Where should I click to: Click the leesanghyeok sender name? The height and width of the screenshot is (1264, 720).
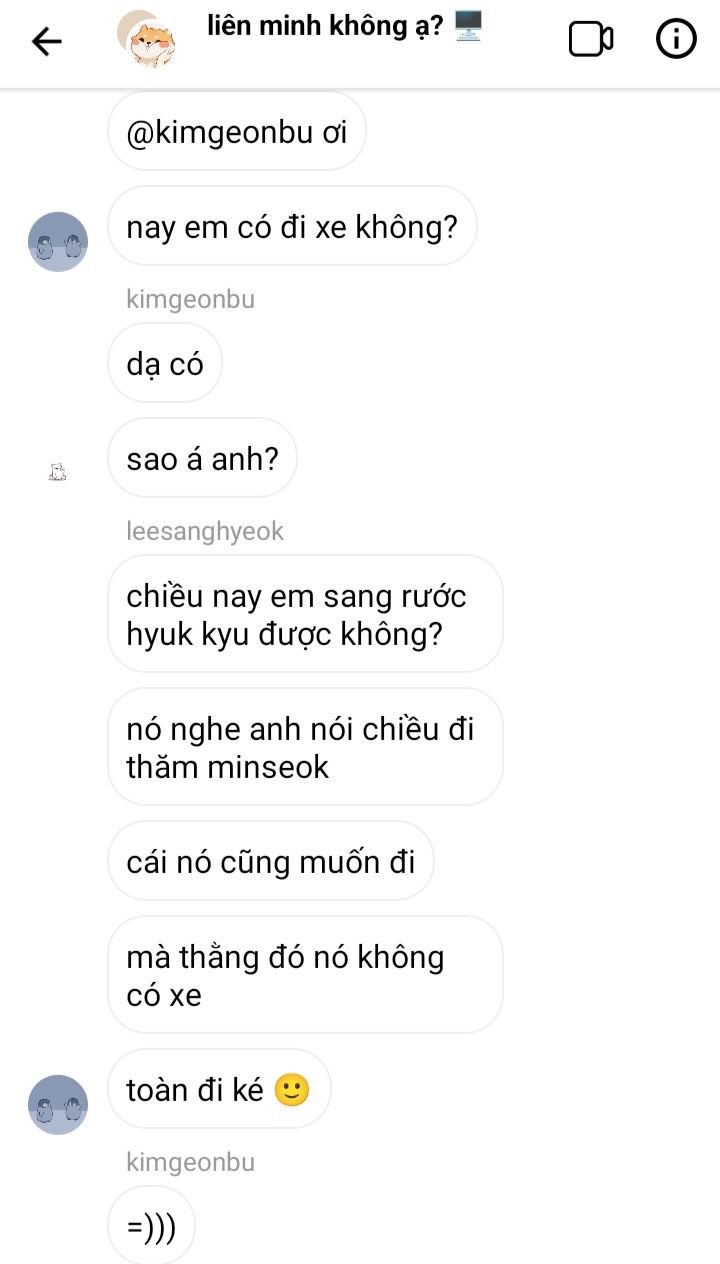coord(205,531)
